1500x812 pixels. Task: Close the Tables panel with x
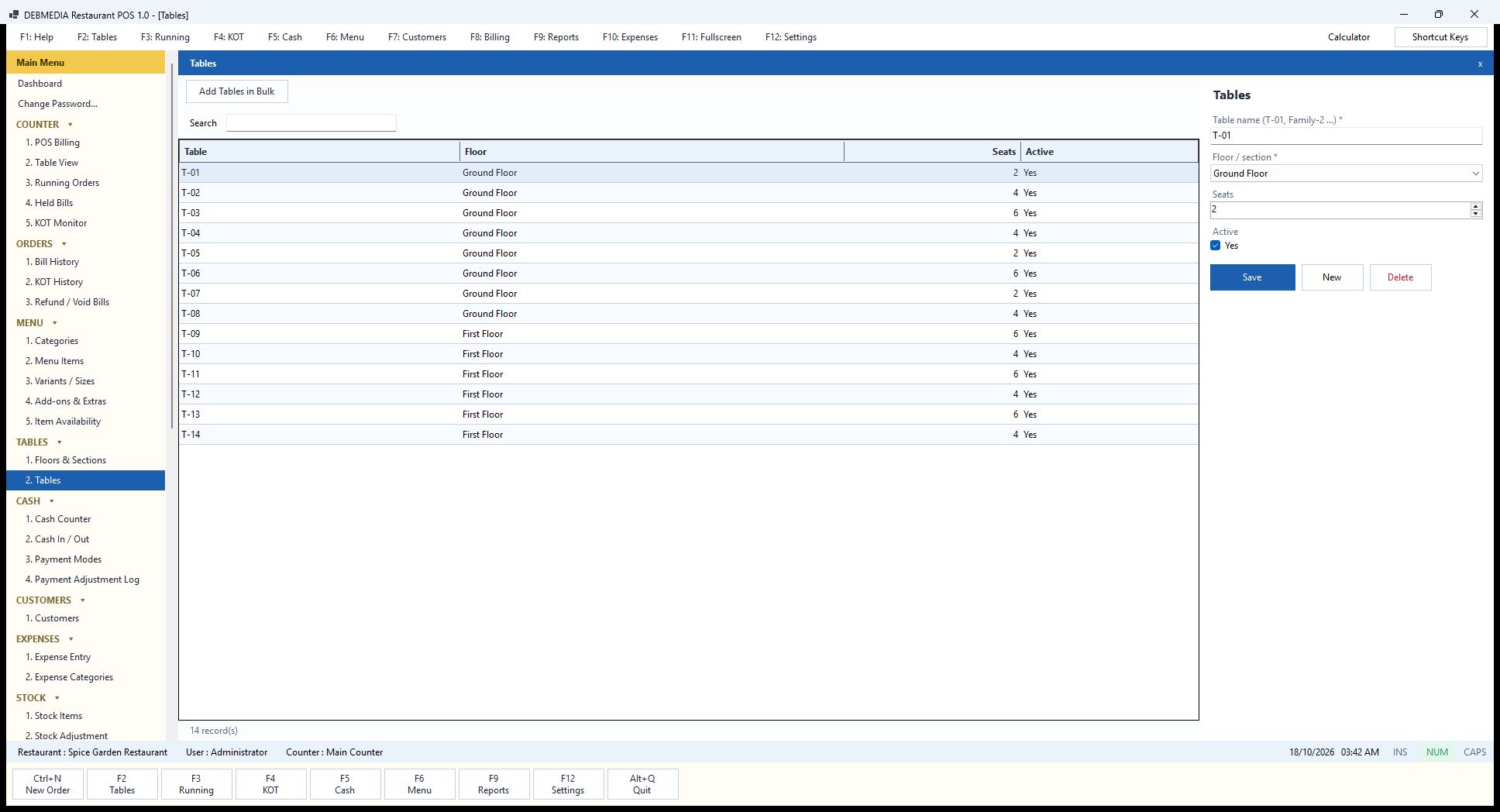point(1480,64)
